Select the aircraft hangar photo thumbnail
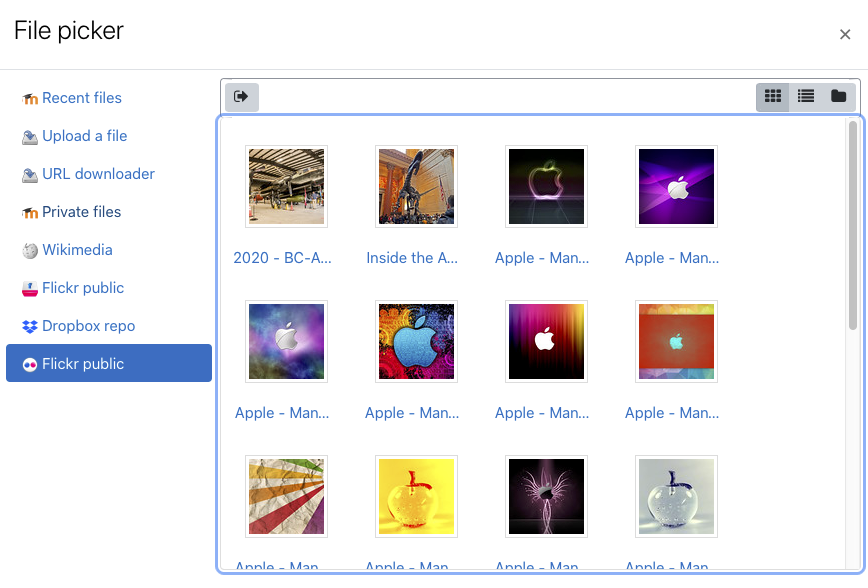 tap(286, 187)
